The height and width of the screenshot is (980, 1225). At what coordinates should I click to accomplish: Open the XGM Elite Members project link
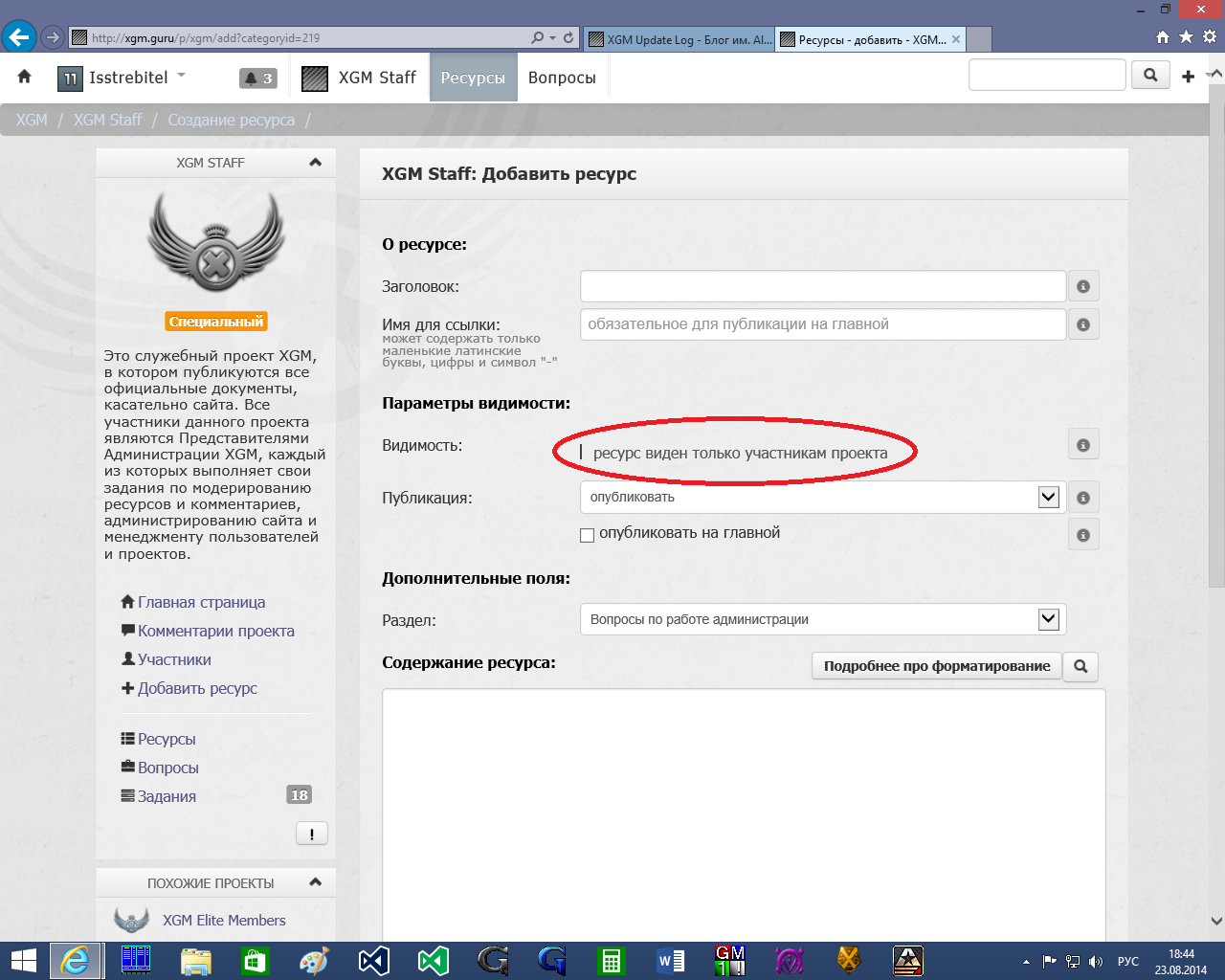[224, 920]
